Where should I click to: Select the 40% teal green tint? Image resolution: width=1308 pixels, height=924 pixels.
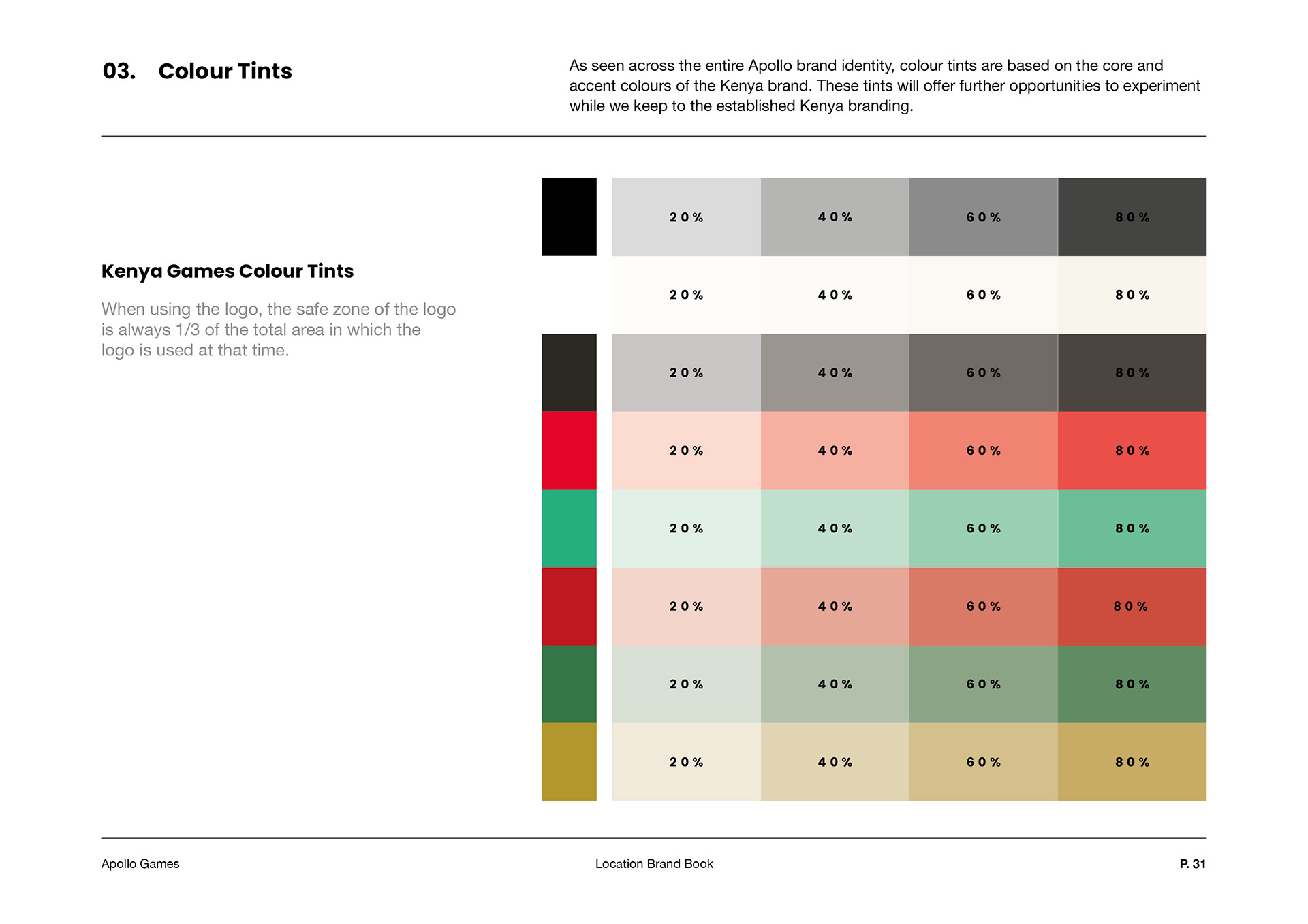pos(835,528)
